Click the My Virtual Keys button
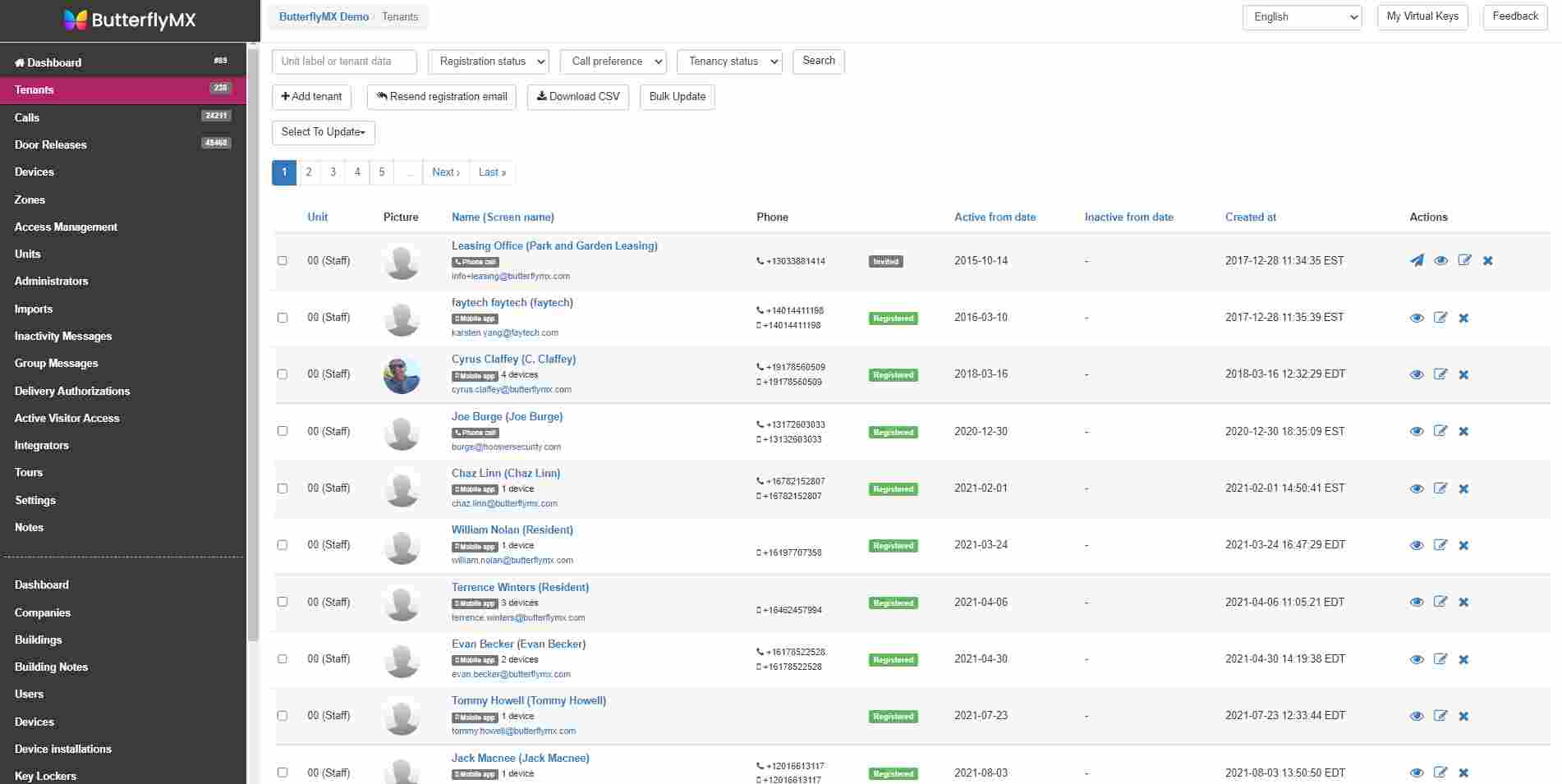 point(1422,16)
